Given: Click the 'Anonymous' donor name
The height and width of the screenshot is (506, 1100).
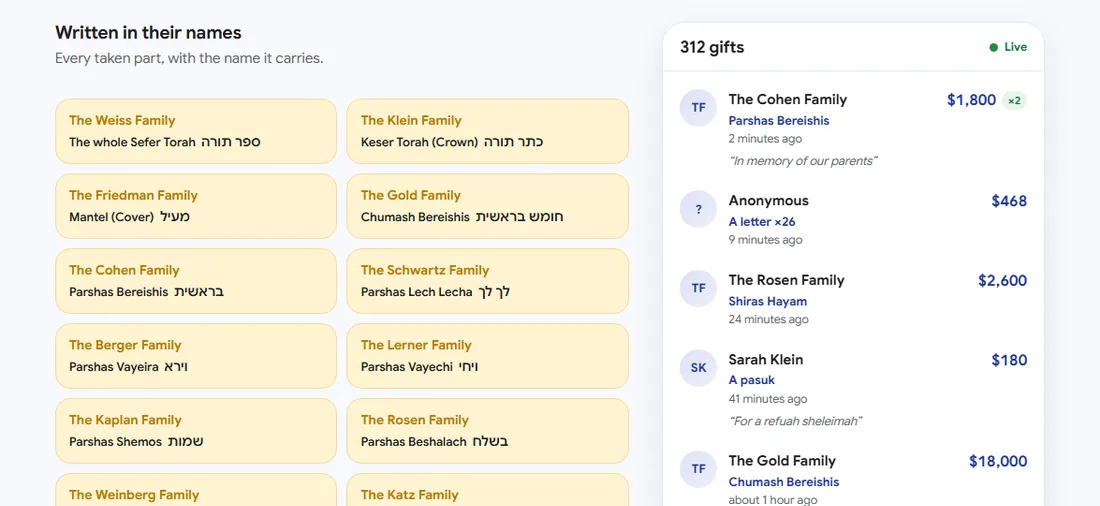Looking at the screenshot, I should (x=768, y=201).
